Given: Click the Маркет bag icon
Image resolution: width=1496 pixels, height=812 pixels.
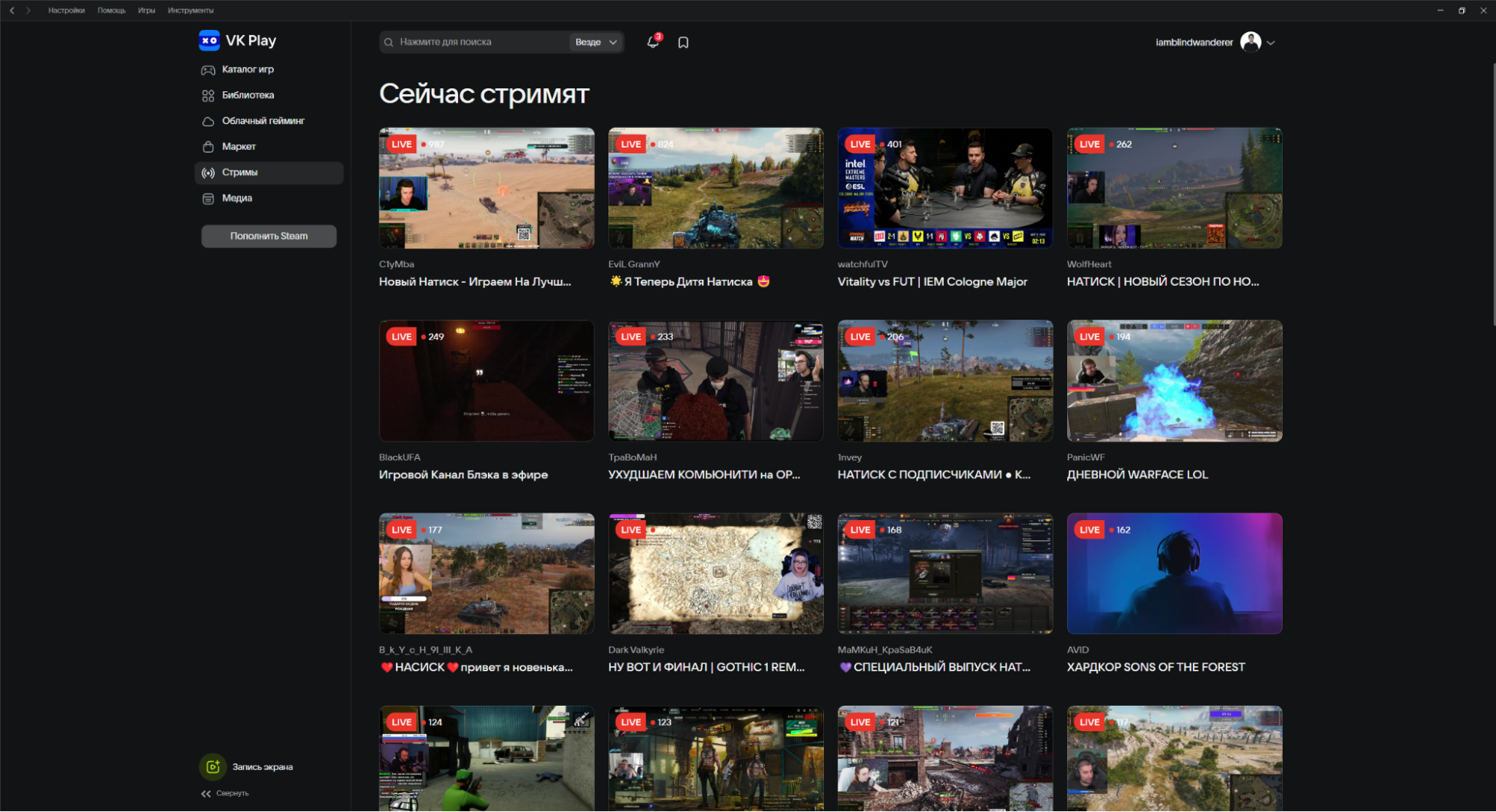Looking at the screenshot, I should pyautogui.click(x=208, y=147).
